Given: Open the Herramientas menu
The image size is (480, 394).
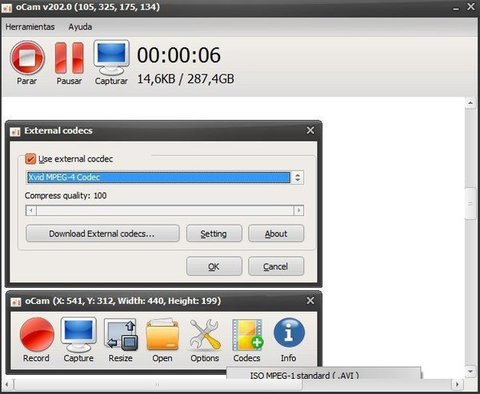Looking at the screenshot, I should coord(30,27).
